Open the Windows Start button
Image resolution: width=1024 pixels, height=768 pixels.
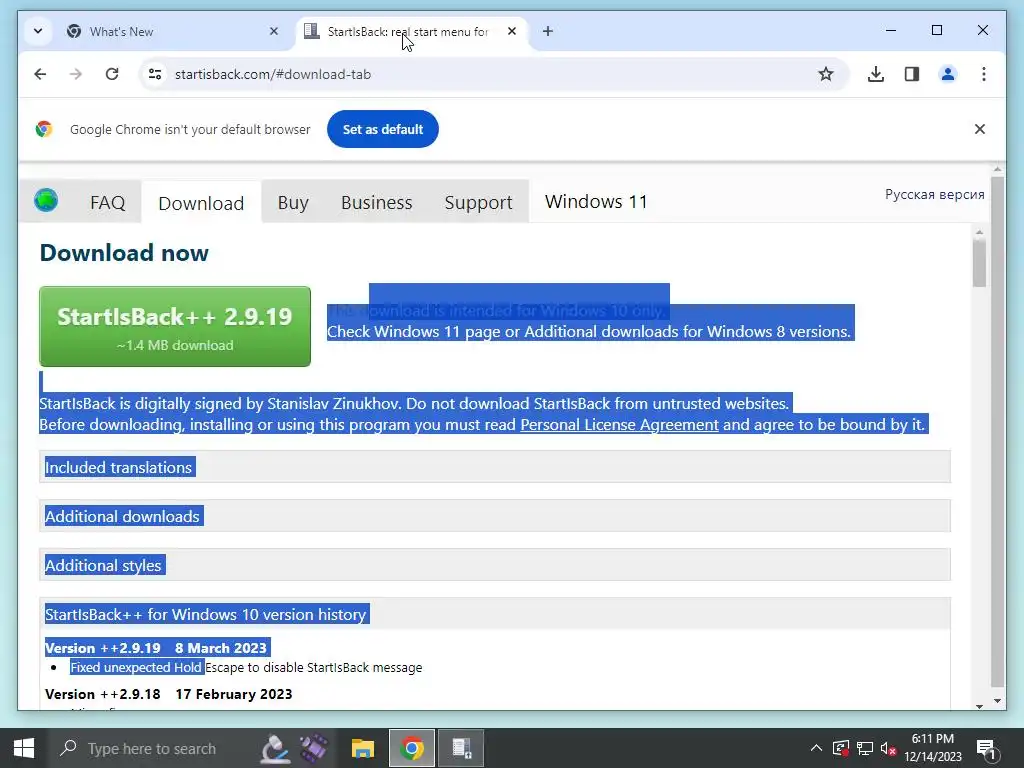pyautogui.click(x=24, y=748)
